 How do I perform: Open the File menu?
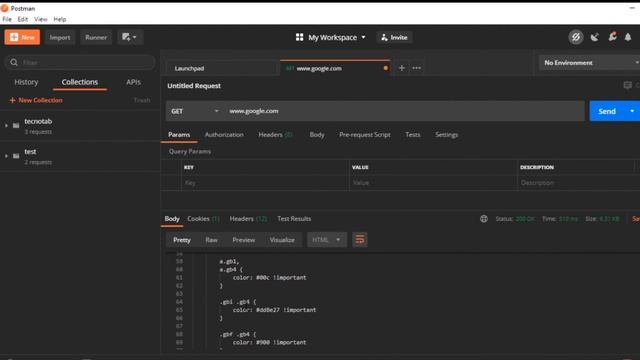tap(7, 19)
